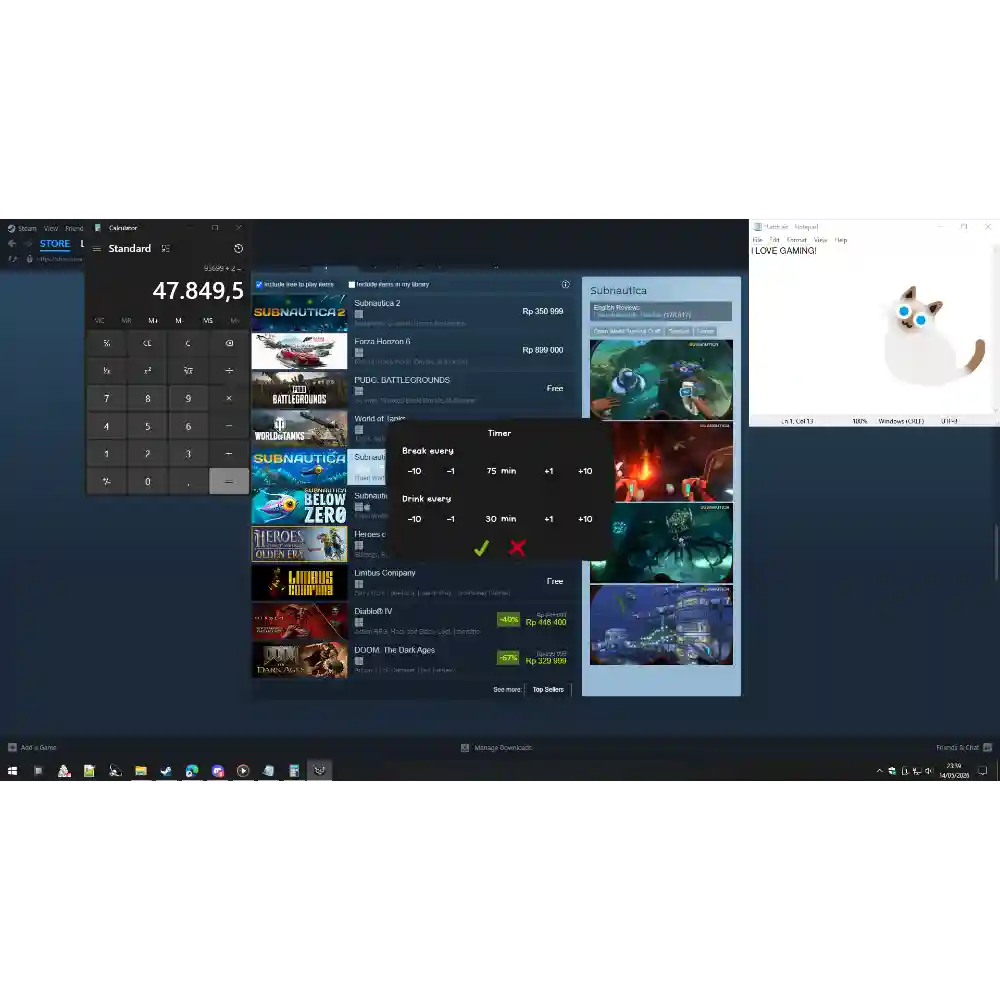Screen dimensions: 1000x1000
Task: Open PUBG: BATTLEGROUNDS store entry
Action: pyautogui.click(x=413, y=390)
